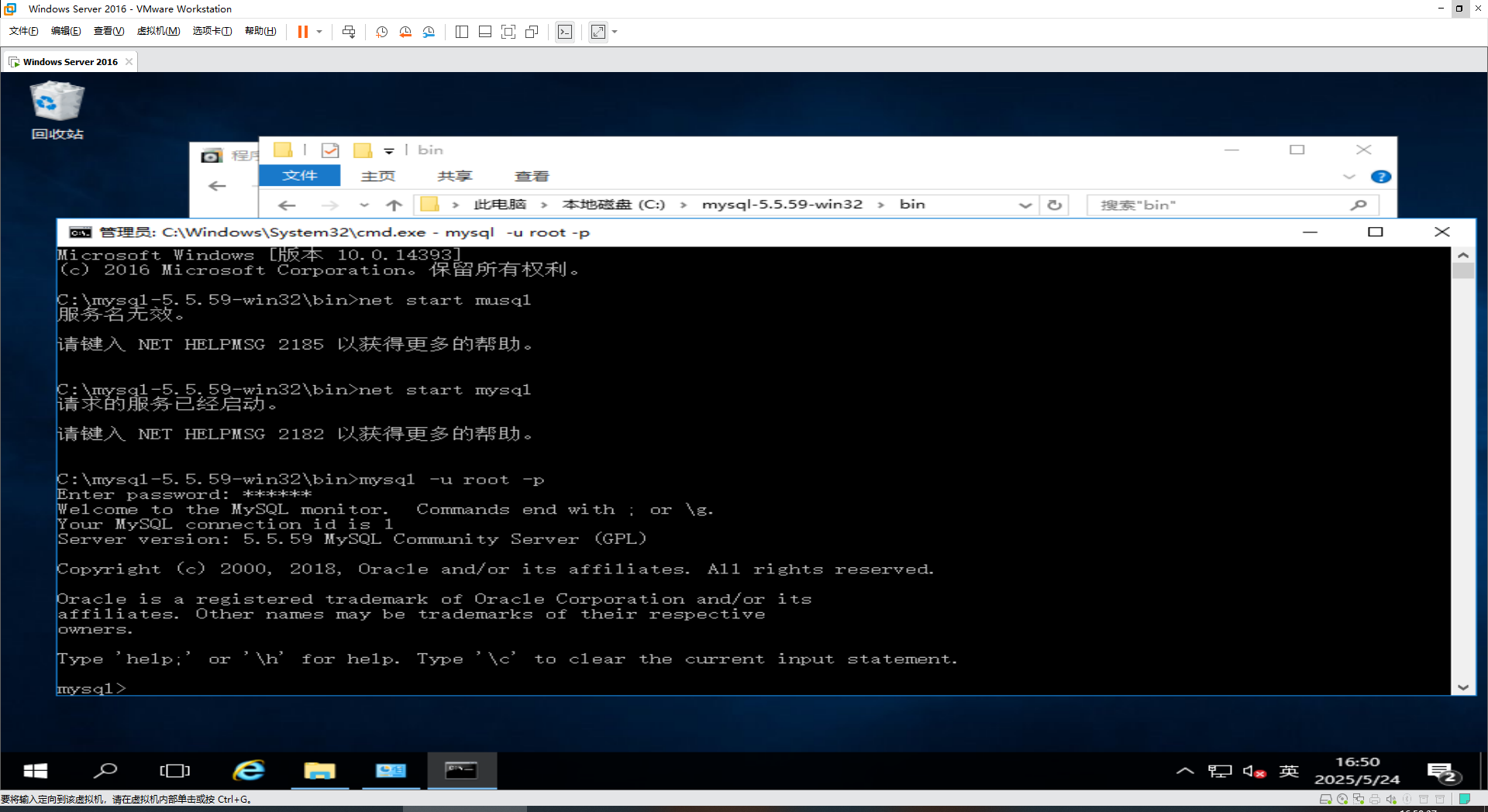Viewport: 1488px width, 812px height.
Task: Click the stretch guest display icon
Action: coord(598,32)
